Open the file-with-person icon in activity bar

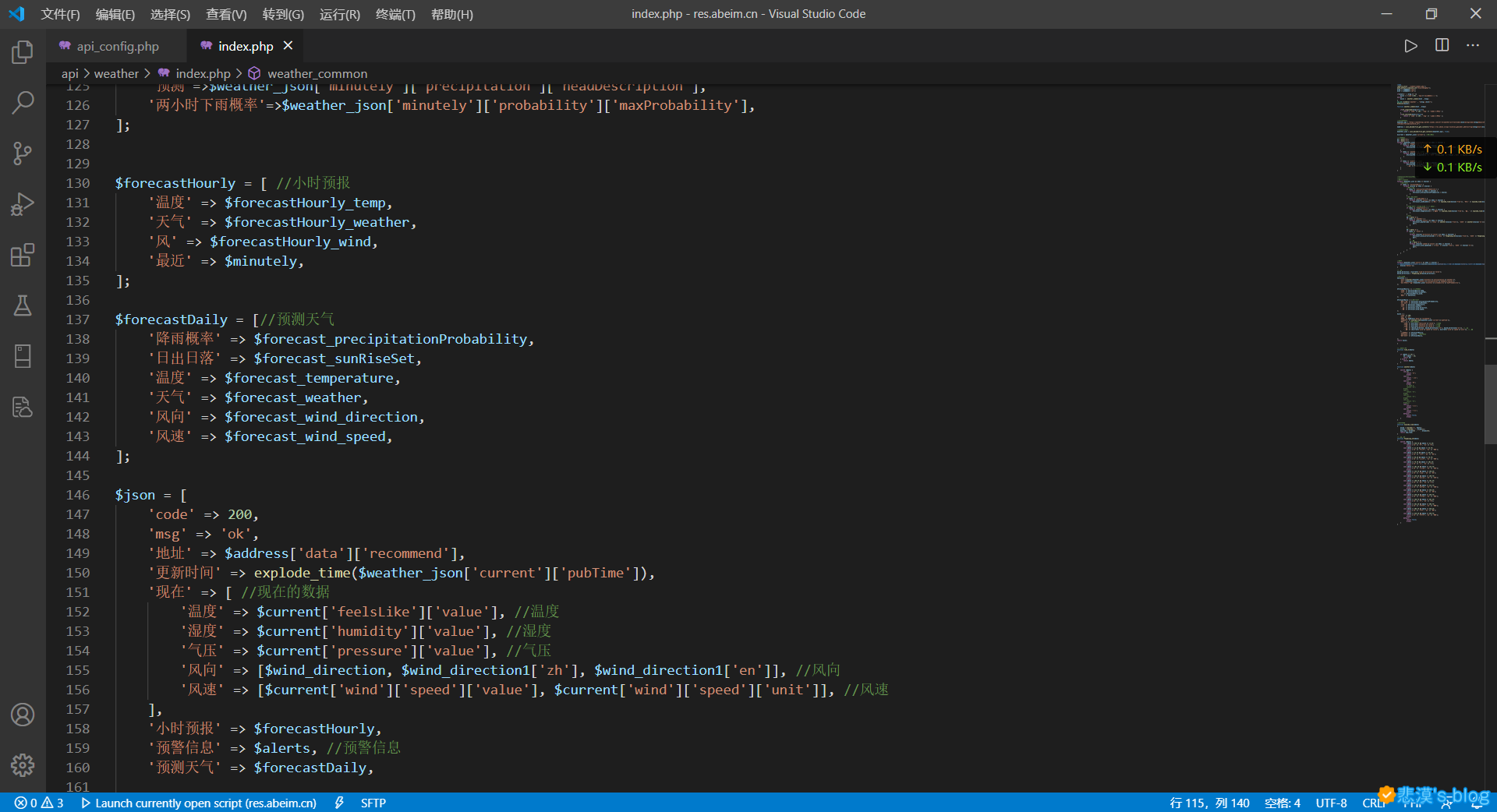(x=23, y=407)
